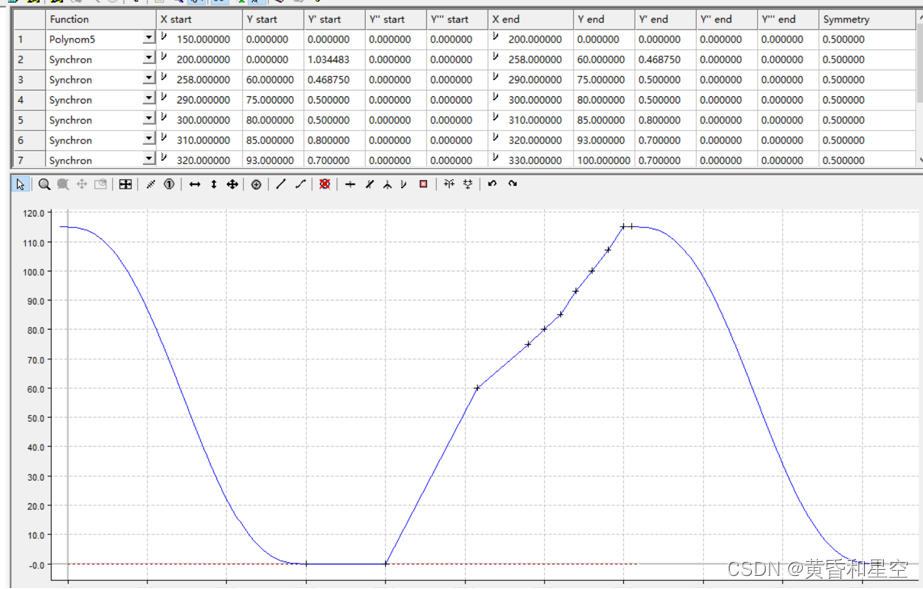Click the small diagonal dashes icon

pos(151,185)
